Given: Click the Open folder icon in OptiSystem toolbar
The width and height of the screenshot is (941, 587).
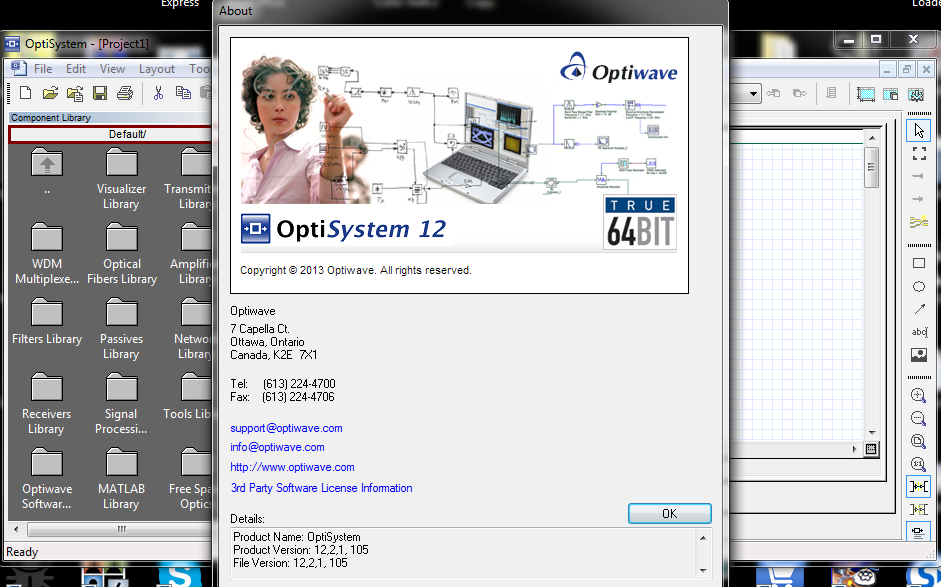Looking at the screenshot, I should coord(50,93).
